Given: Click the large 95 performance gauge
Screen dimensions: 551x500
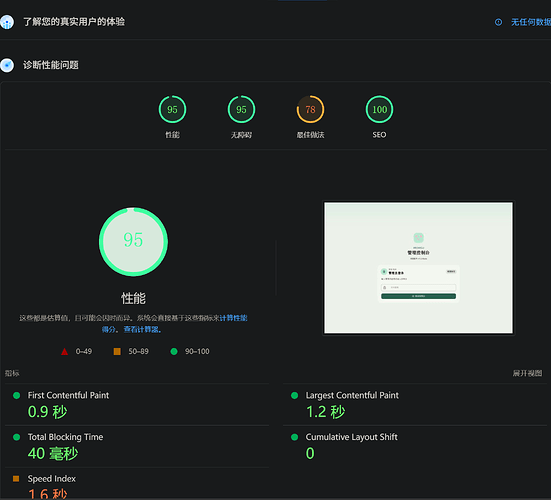Looking at the screenshot, I should coord(133,241).
